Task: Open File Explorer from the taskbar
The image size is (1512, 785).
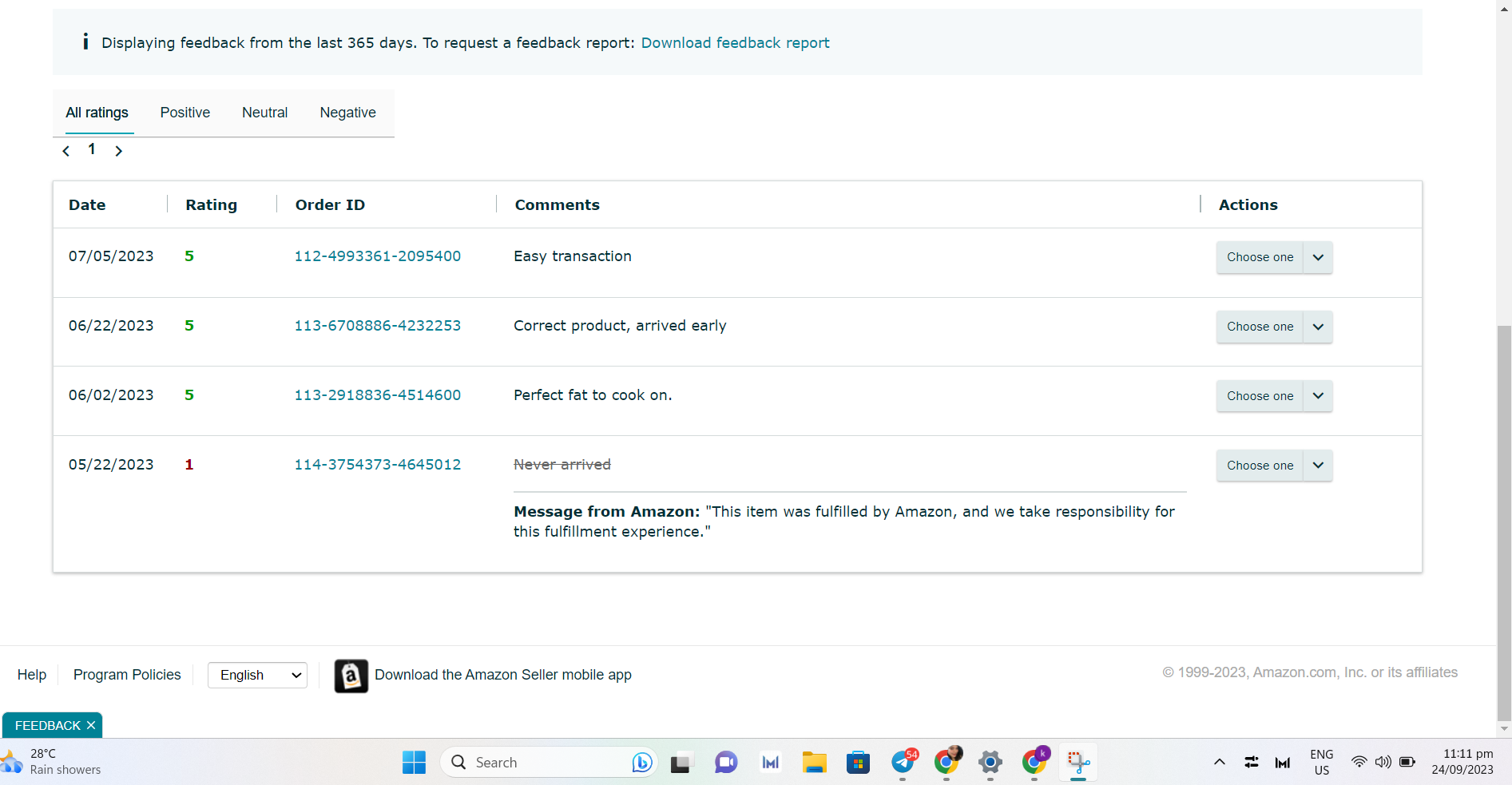Action: tap(814, 763)
